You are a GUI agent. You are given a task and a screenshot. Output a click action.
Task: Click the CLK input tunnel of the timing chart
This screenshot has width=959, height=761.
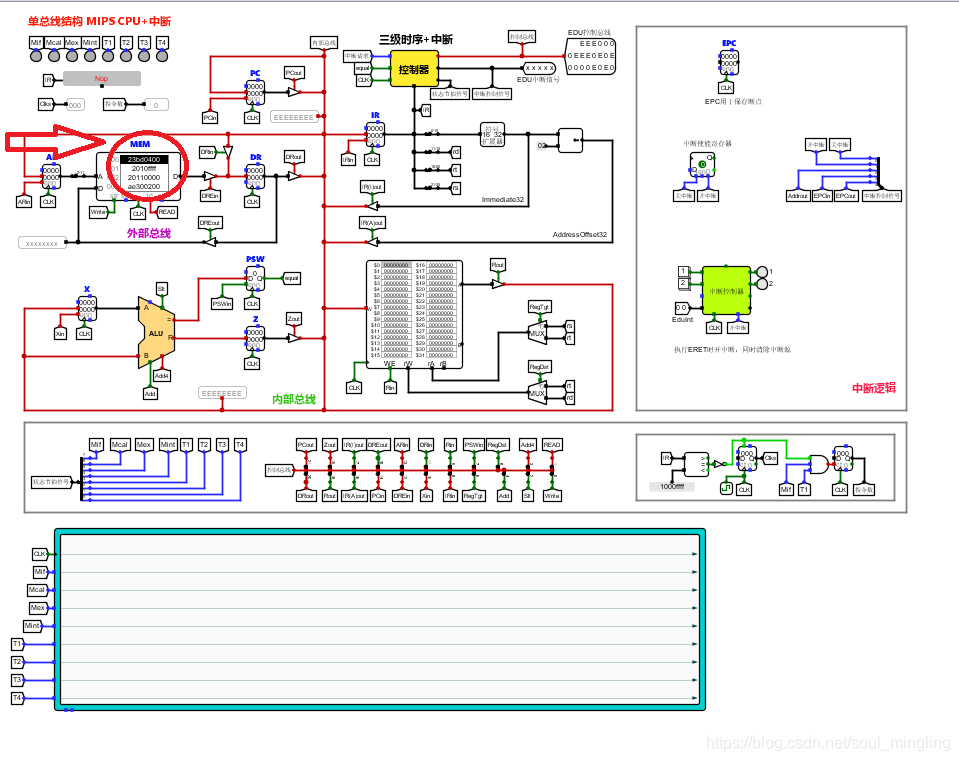pyautogui.click(x=40, y=554)
